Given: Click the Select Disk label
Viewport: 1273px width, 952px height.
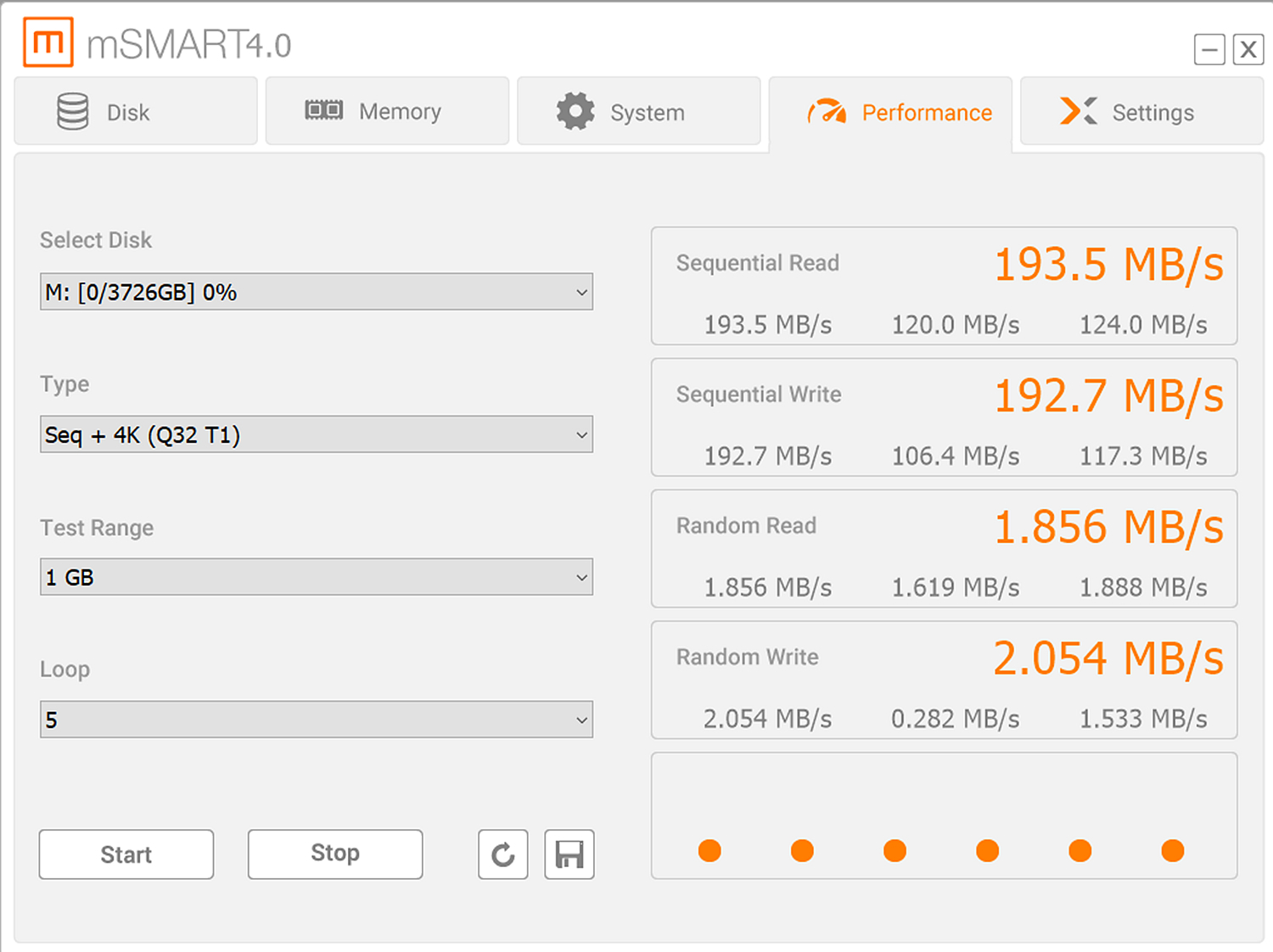Looking at the screenshot, I should pos(96,240).
